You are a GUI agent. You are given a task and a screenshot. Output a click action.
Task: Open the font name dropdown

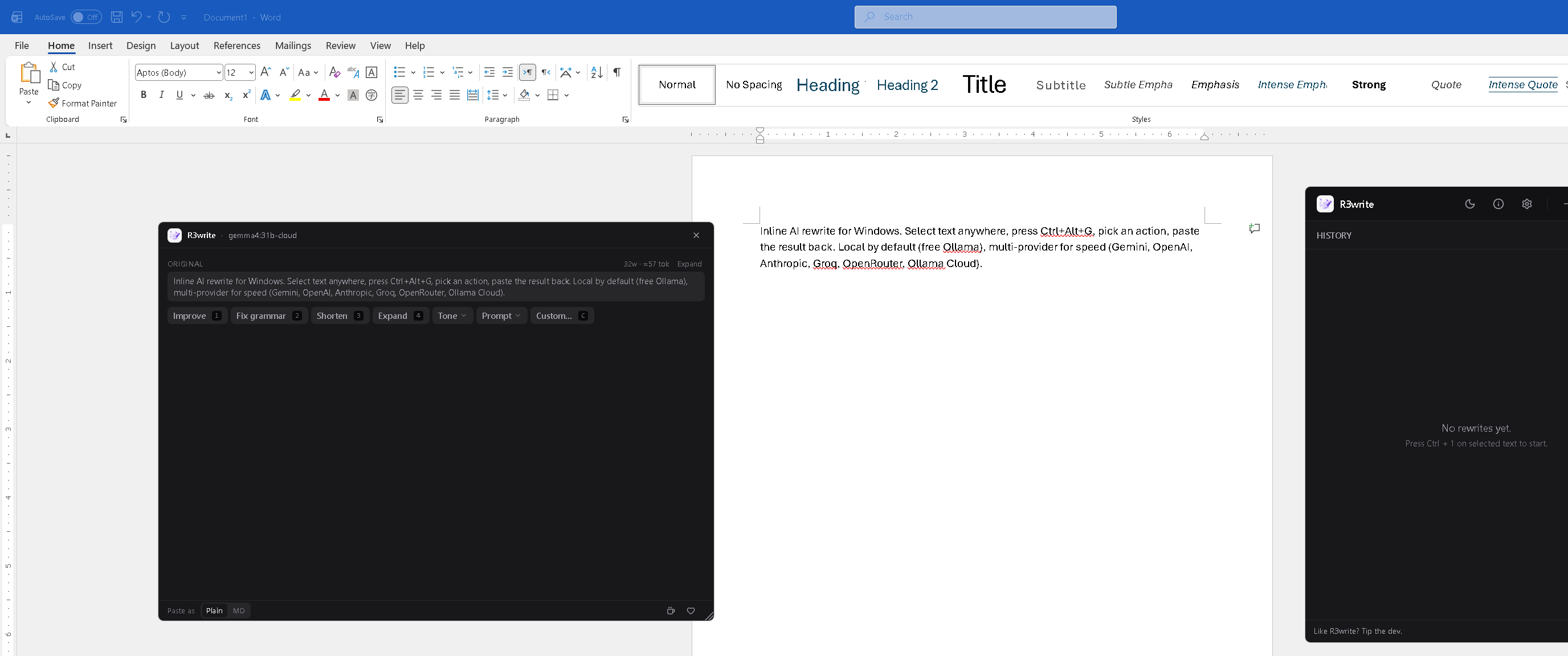pyautogui.click(x=219, y=72)
